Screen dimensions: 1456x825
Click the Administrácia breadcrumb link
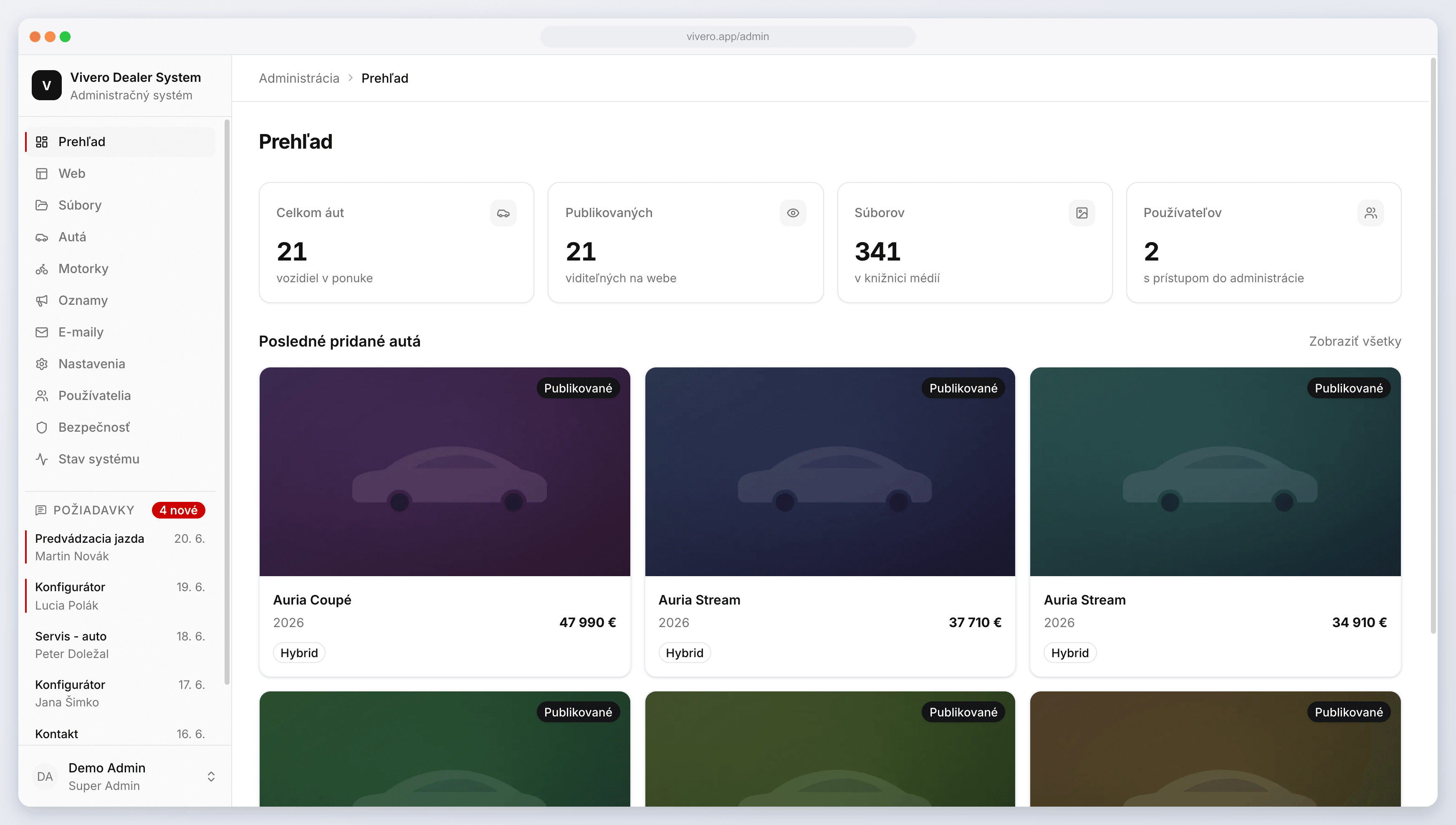coord(299,78)
